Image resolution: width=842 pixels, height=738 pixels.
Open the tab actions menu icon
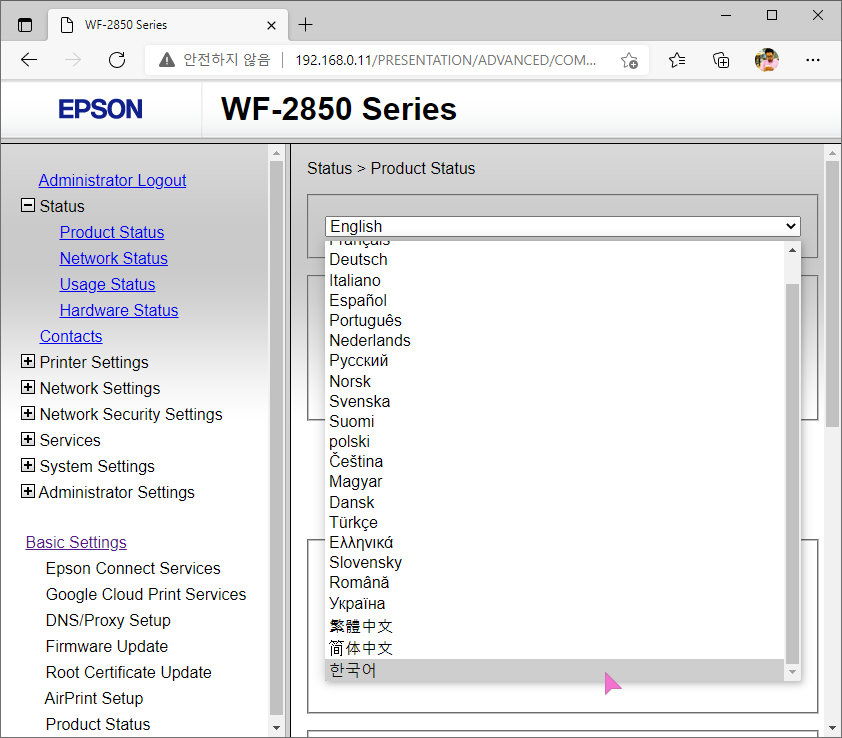point(25,25)
